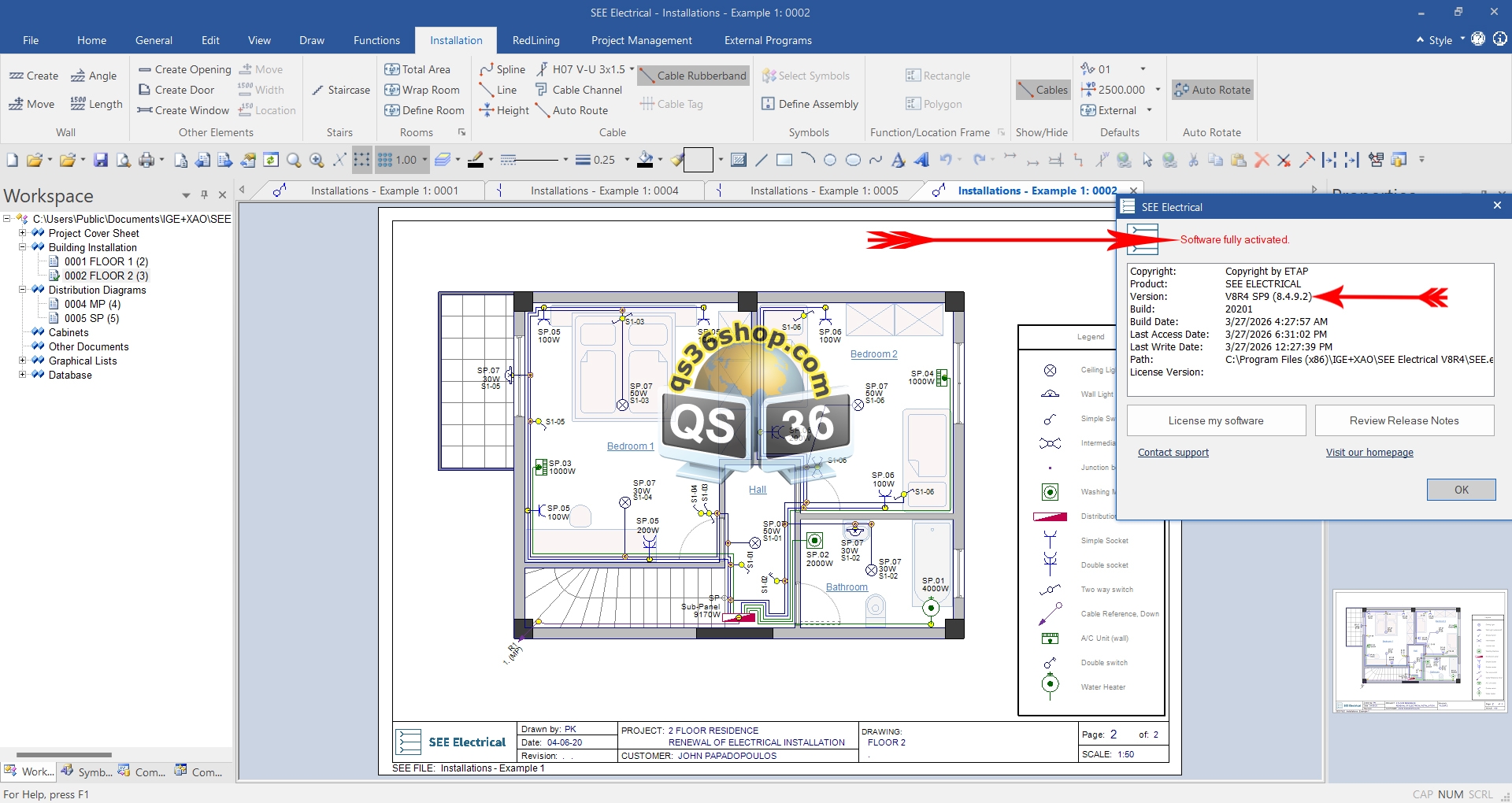
Task: Open the H07 V-U 3x1.5 cable type dropdown
Action: 632,69
